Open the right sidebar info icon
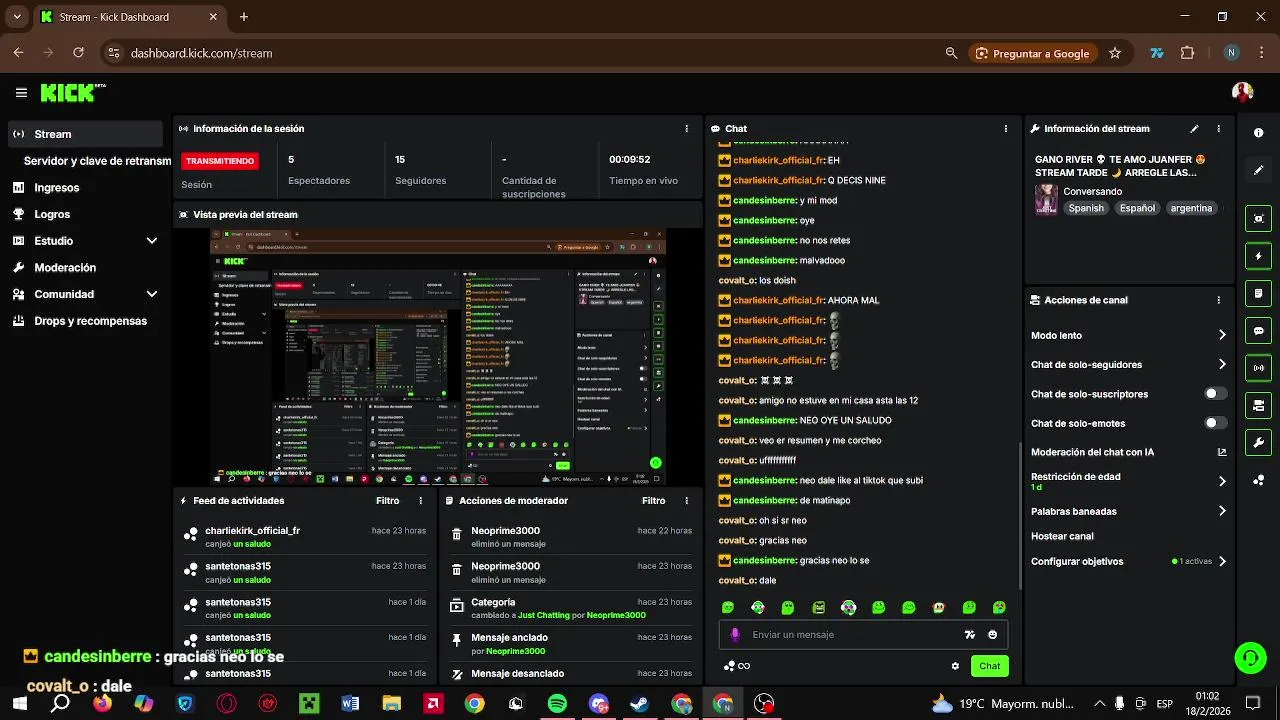 pyautogui.click(x=1258, y=133)
